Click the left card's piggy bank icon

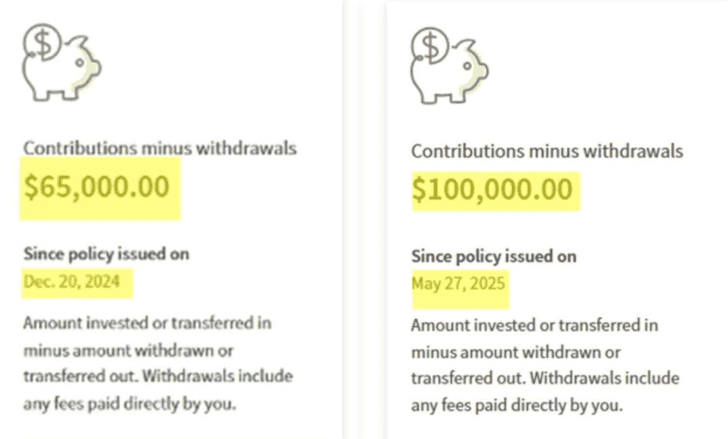tap(62, 63)
